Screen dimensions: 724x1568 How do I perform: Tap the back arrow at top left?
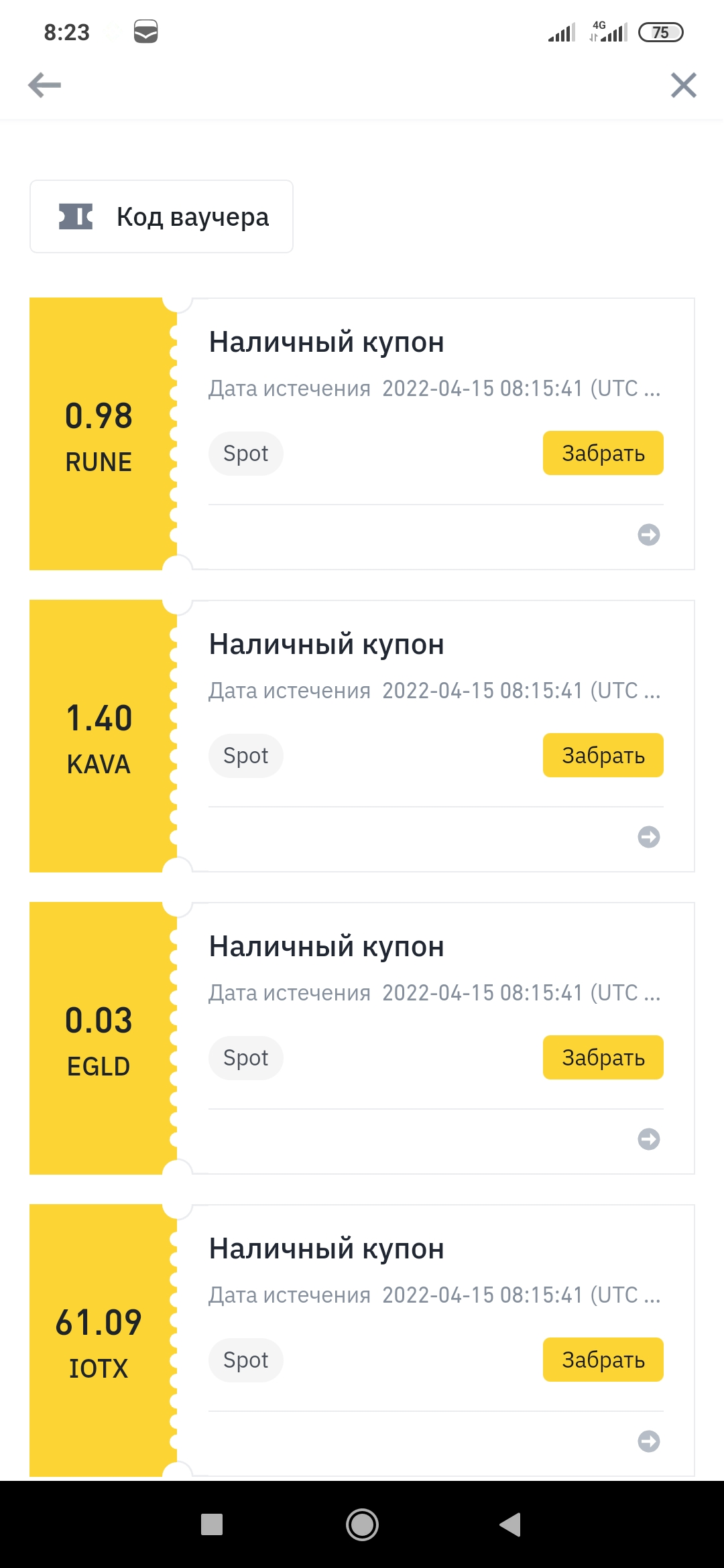click(x=44, y=85)
